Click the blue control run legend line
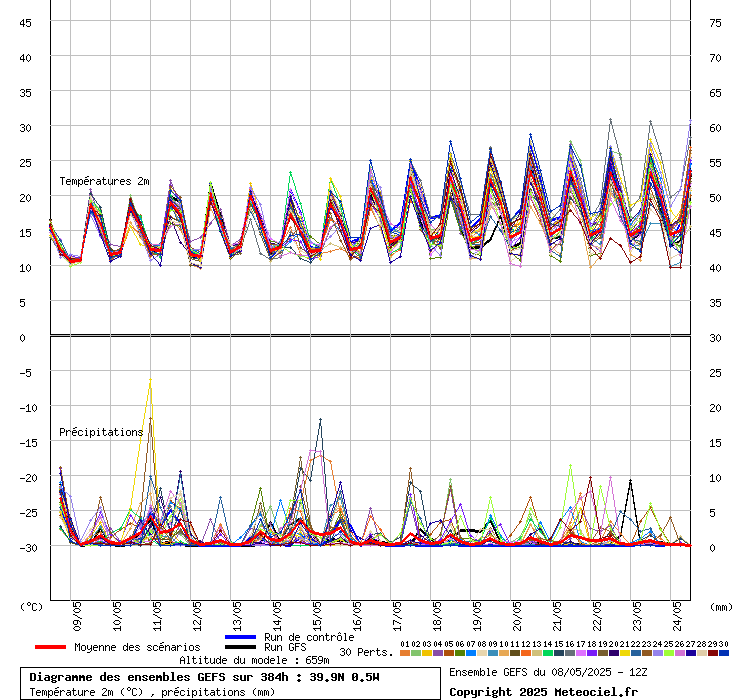This screenshot has width=740, height=700. pos(241,637)
